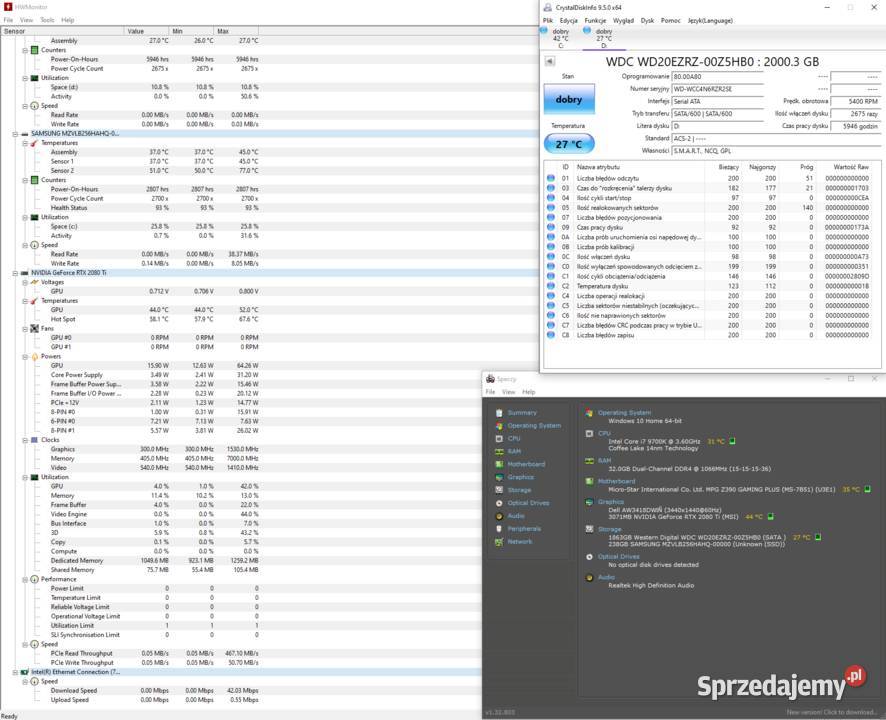Click the storage temperature indicator icon
Image resolution: width=886 pixels, height=720 pixels.
click(x=818, y=537)
